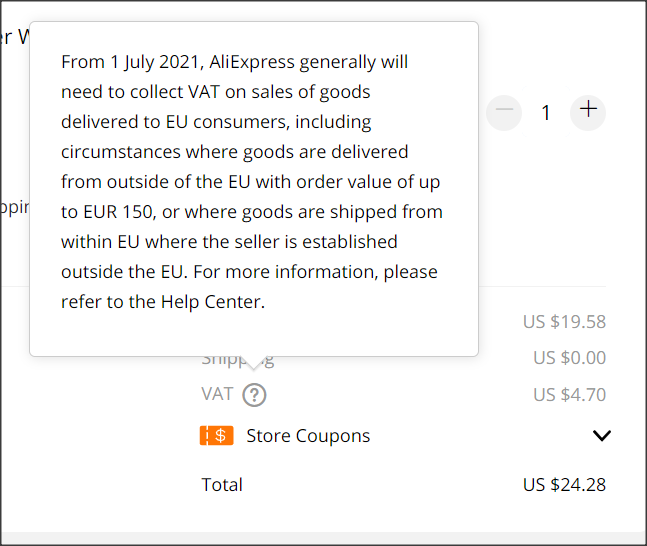Click the Total amount US $24.28
Viewport: 647px width, 546px height.
tap(564, 485)
